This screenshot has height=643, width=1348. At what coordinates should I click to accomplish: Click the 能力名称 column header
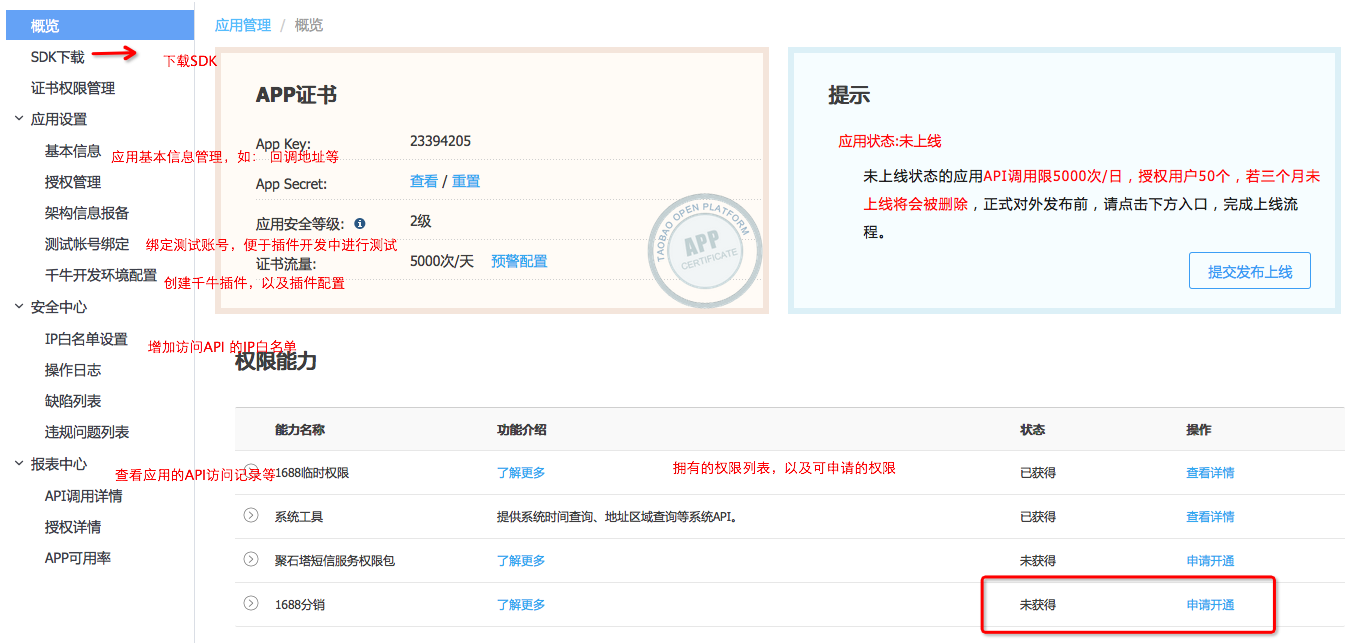(x=300, y=430)
